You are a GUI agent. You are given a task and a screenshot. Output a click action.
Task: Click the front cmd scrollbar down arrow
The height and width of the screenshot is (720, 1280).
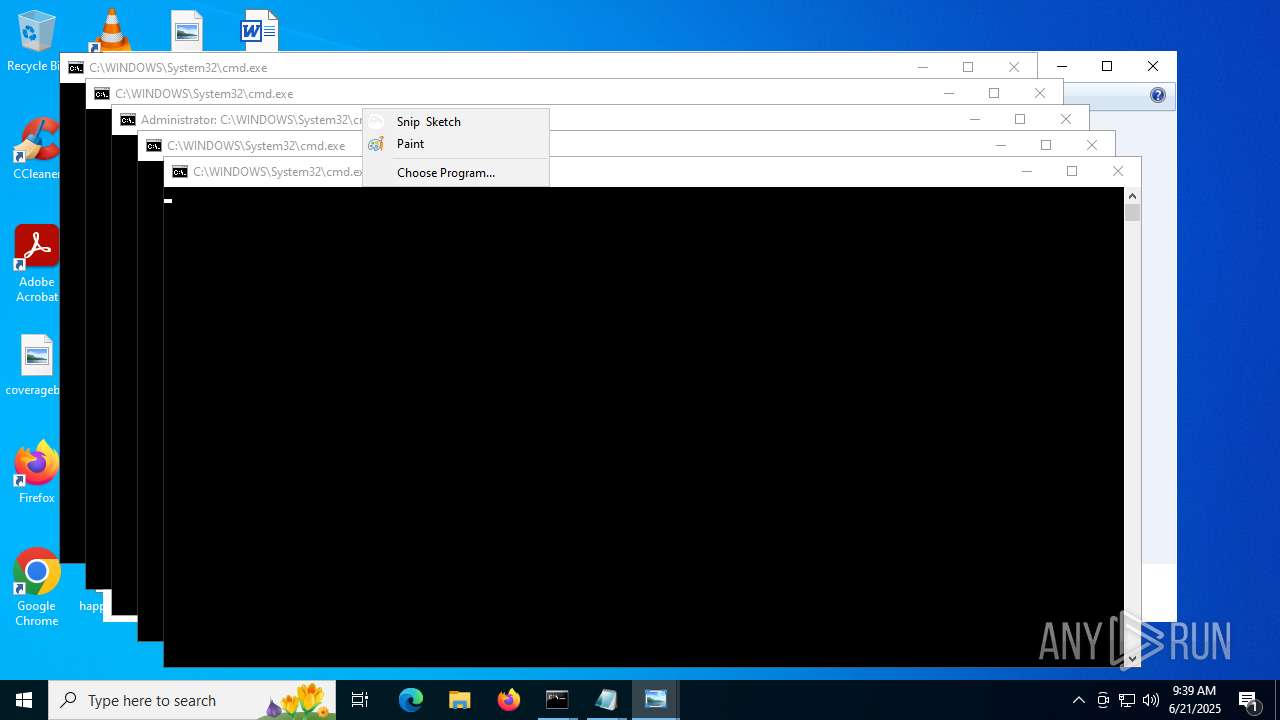pos(1132,658)
